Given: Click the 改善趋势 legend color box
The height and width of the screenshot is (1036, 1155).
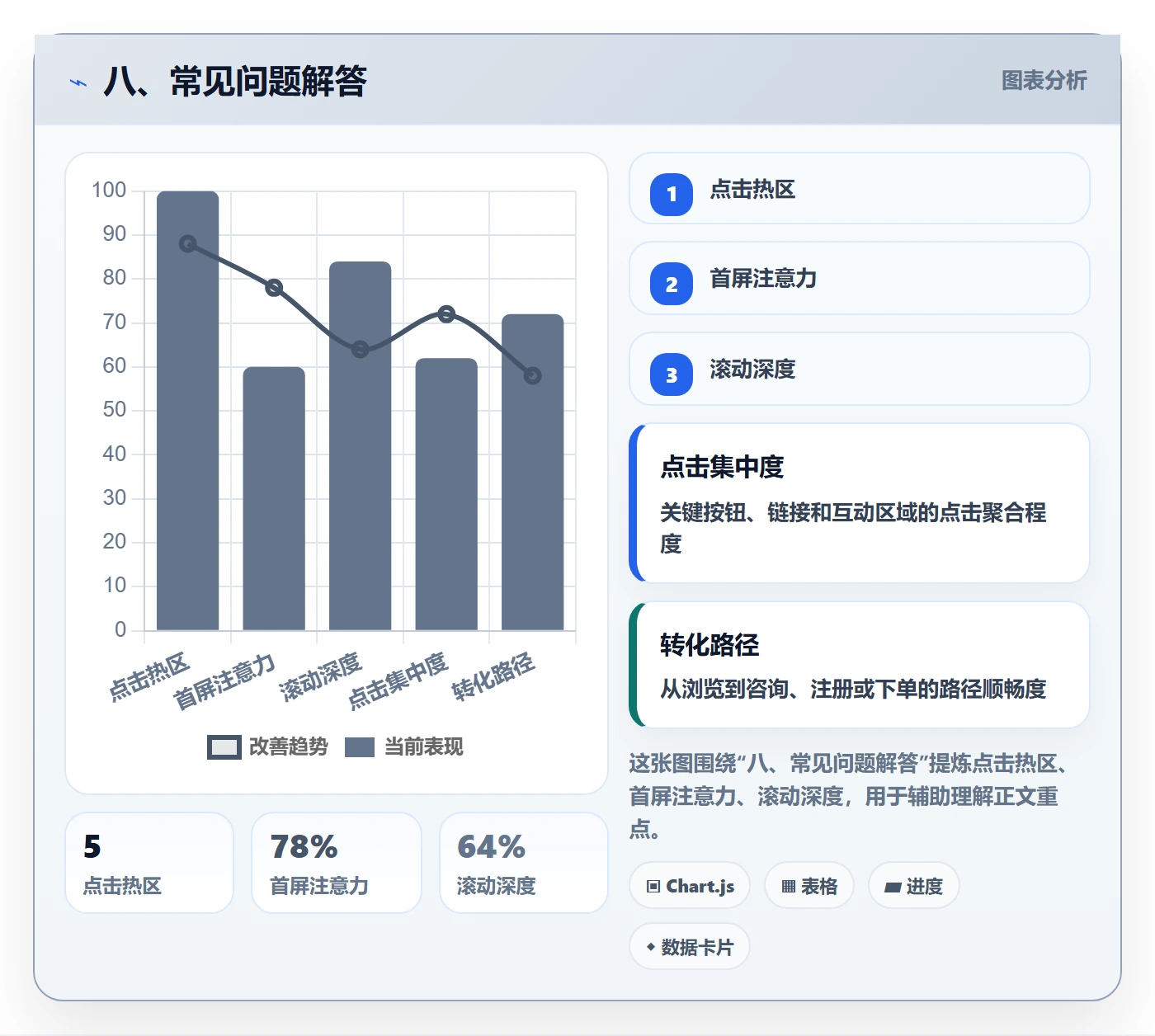Looking at the screenshot, I should [224, 746].
